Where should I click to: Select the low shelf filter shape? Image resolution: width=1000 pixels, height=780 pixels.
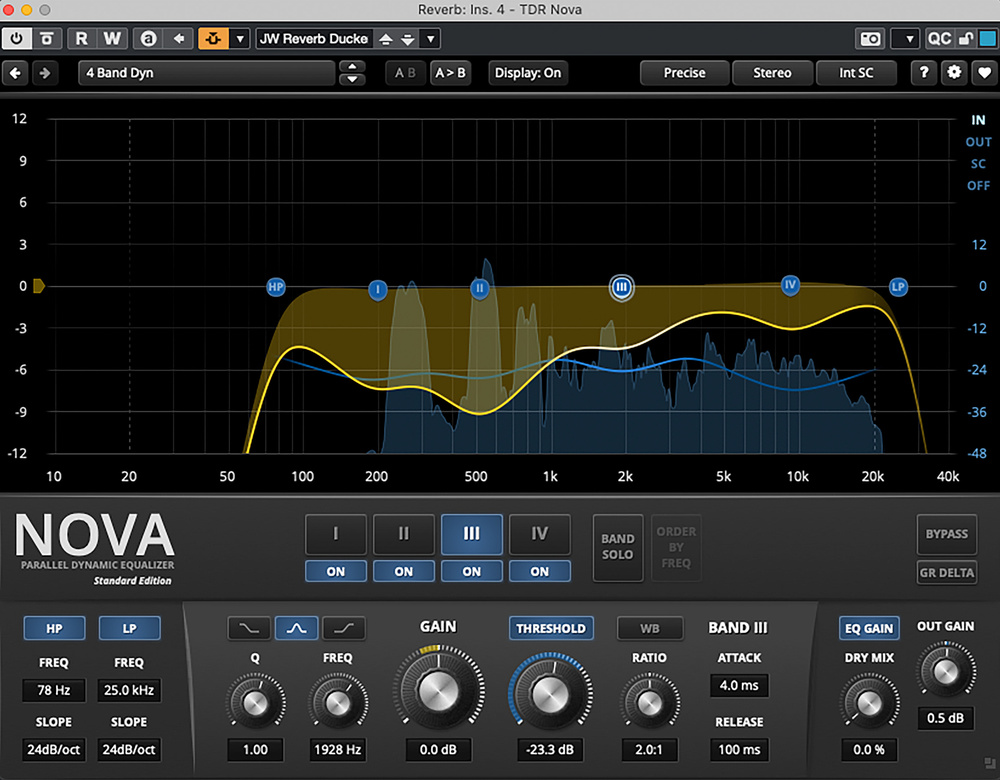point(249,628)
